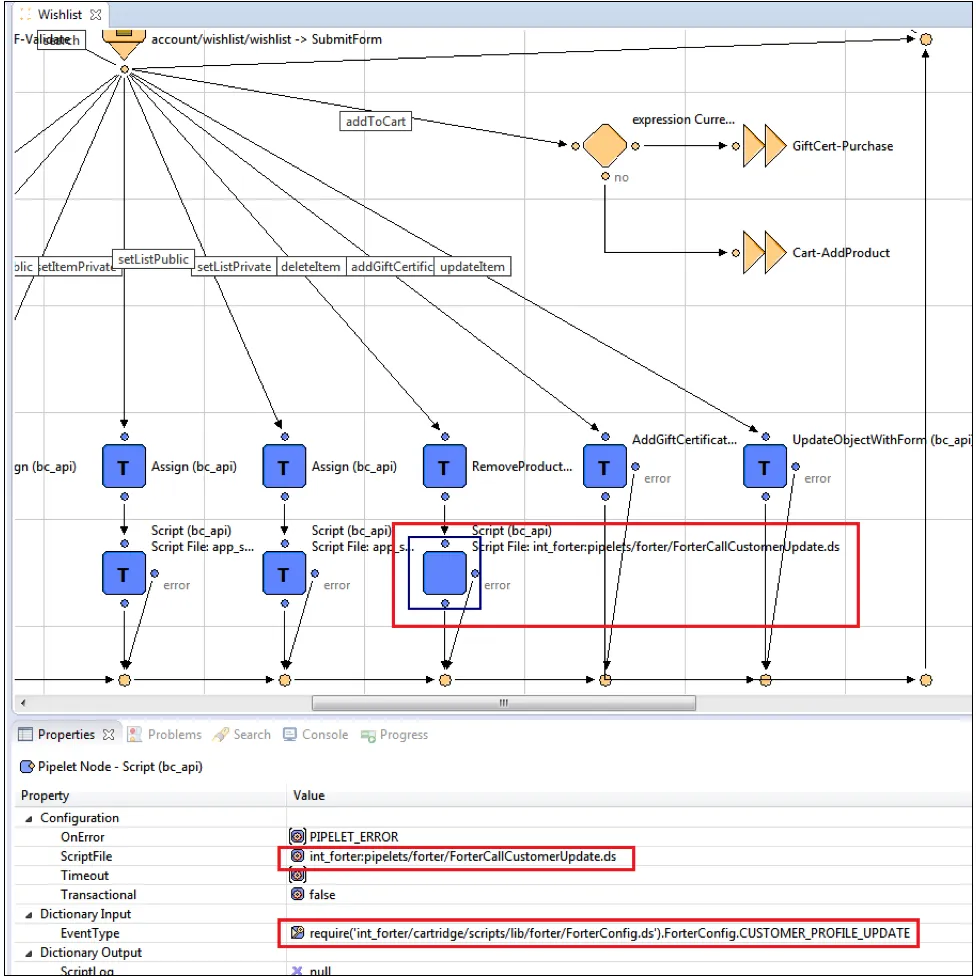Switch to the Problems tab

pos(164,735)
